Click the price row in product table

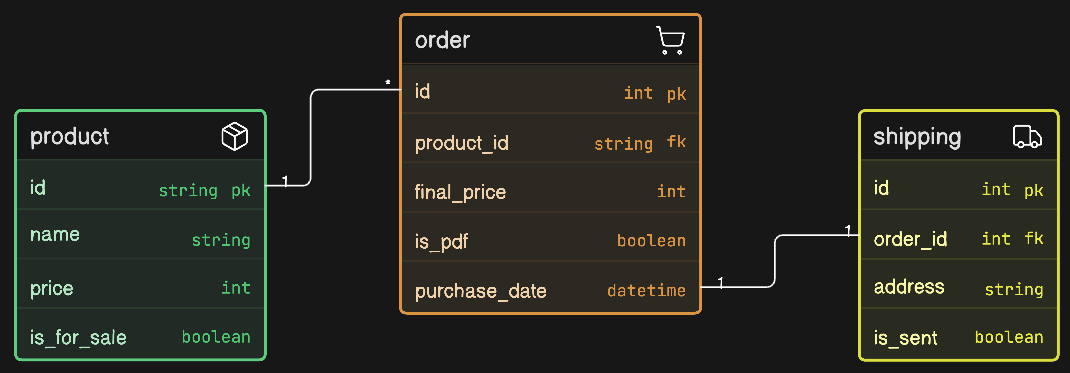click(x=140, y=288)
